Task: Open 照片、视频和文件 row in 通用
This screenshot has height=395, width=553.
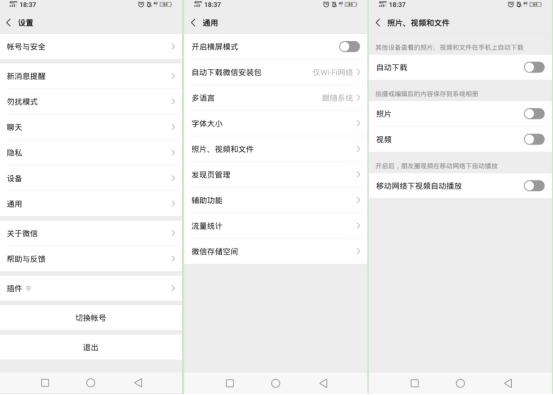Action: point(275,149)
